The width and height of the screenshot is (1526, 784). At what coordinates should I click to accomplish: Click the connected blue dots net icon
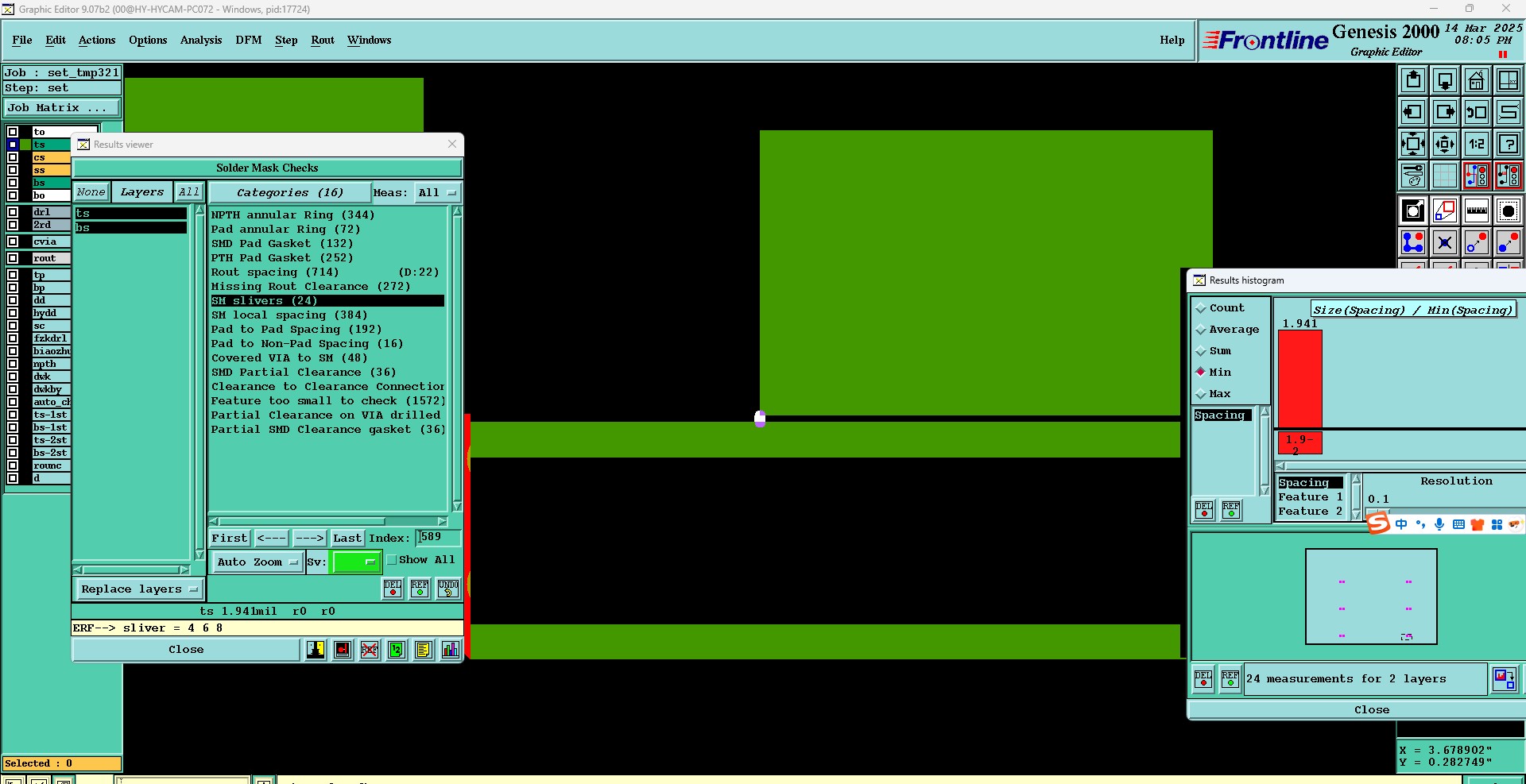point(1413,242)
